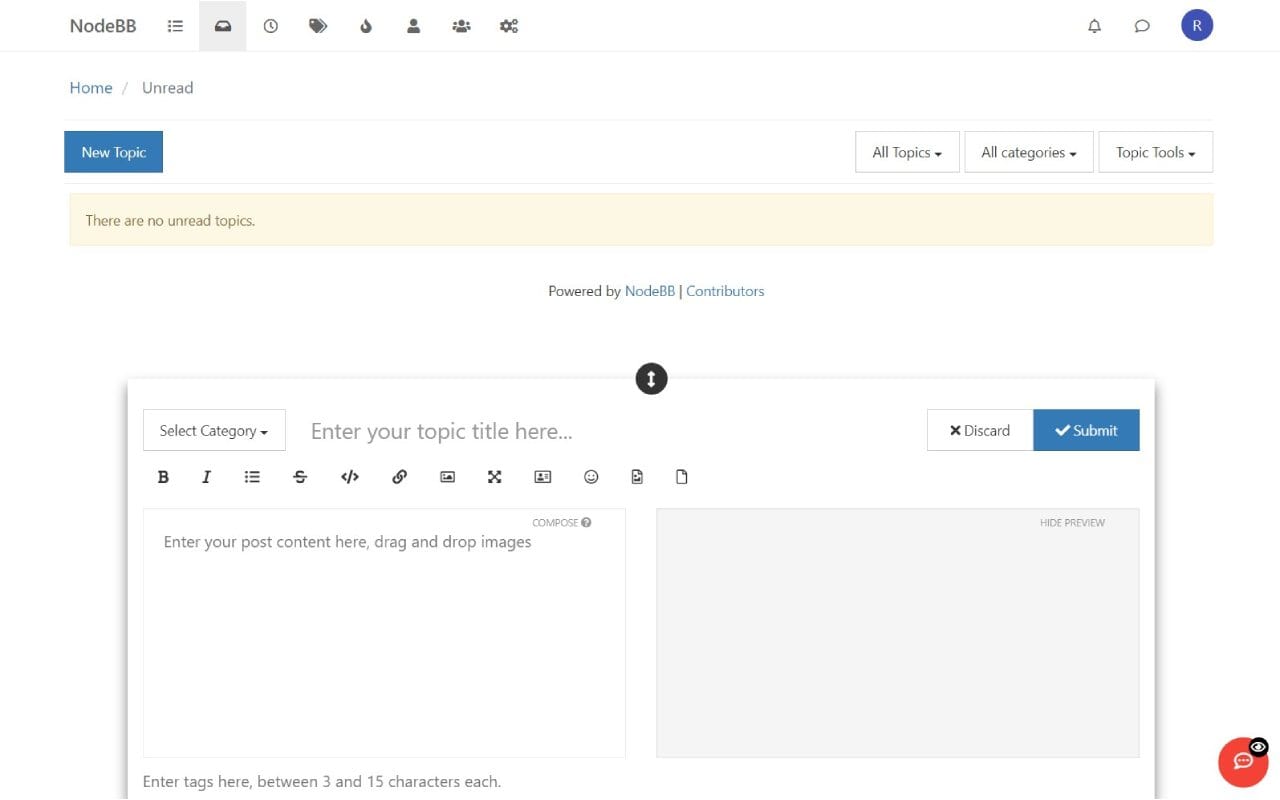Open the Tags page from the navbar
The width and height of the screenshot is (1280, 800).
tap(318, 25)
